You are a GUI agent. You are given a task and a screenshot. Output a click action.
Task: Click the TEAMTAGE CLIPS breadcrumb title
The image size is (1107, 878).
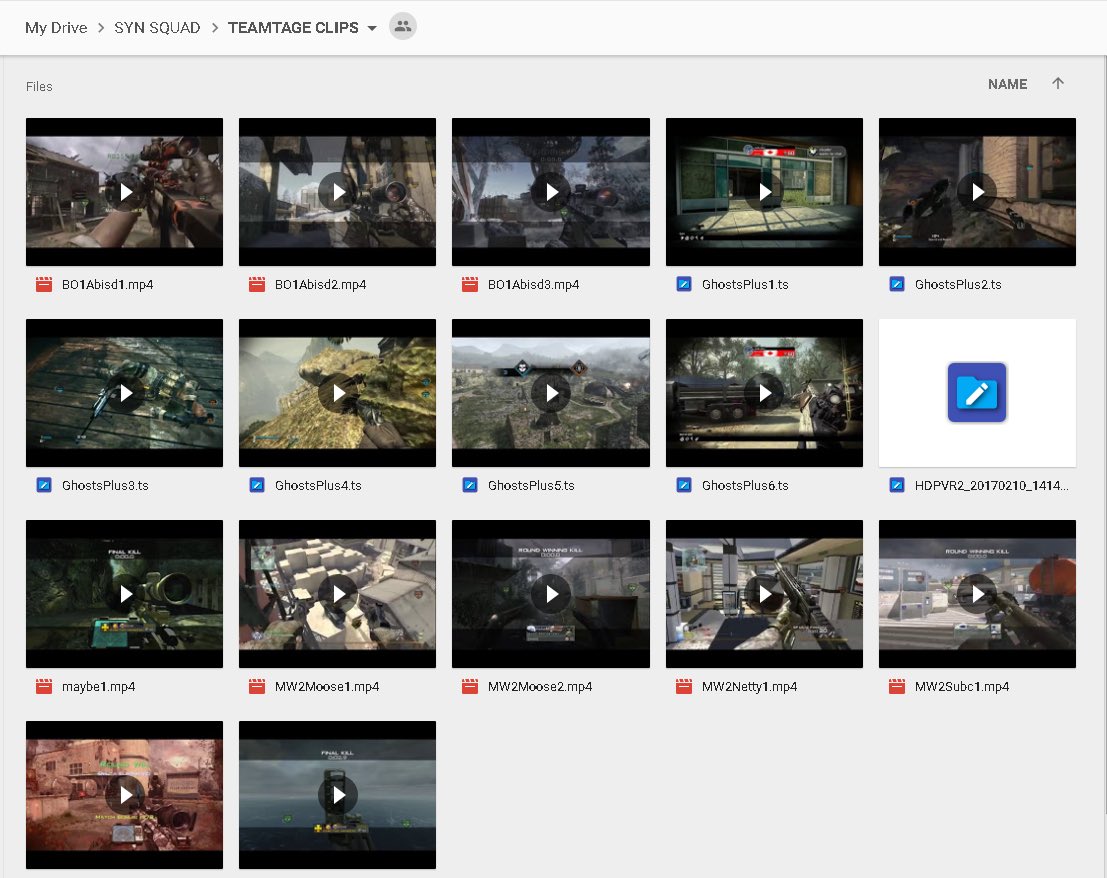[x=293, y=28]
